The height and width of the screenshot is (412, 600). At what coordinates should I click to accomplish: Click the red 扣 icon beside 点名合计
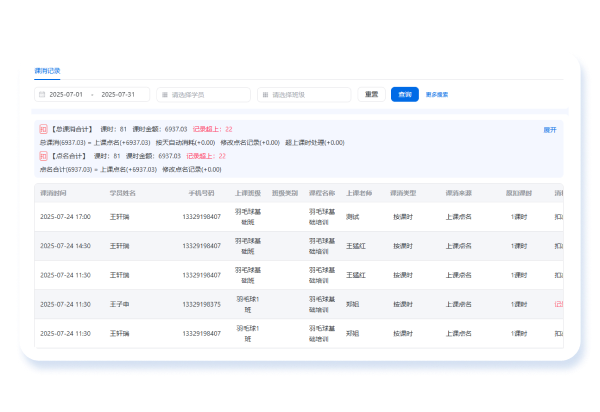point(43,156)
